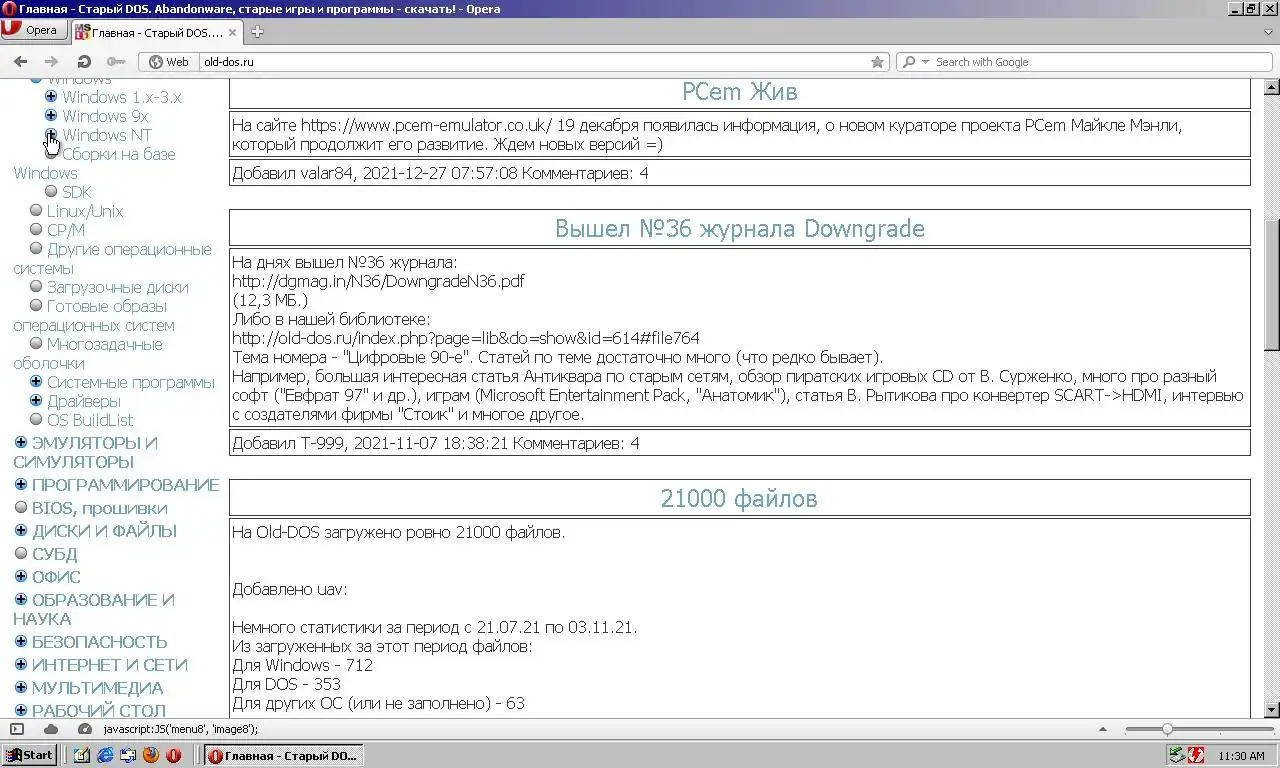Expand the ДИСКИ И ФАЙЛЫ section

coord(21,530)
